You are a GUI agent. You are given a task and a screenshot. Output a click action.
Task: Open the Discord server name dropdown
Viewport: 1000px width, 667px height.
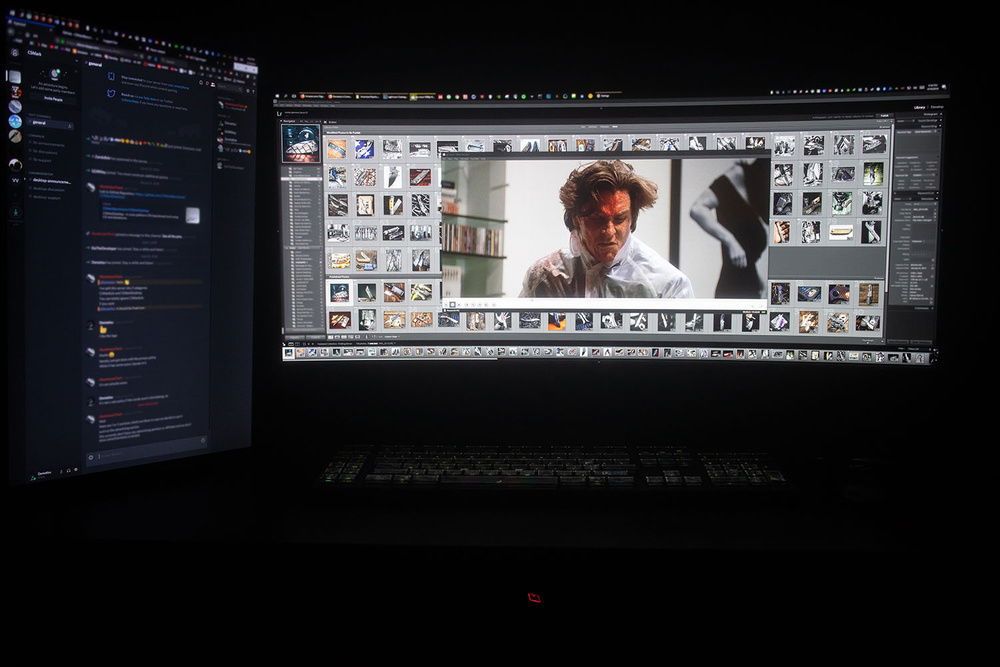(x=40, y=52)
